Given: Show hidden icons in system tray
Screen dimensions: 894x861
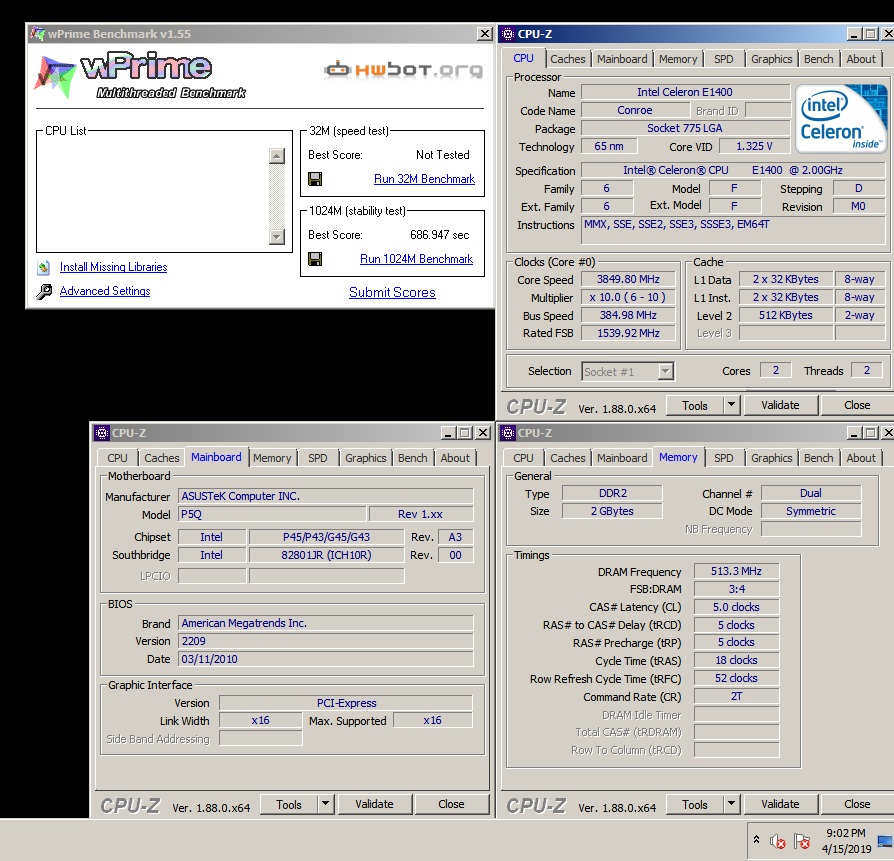Looking at the screenshot, I should coord(756,839).
